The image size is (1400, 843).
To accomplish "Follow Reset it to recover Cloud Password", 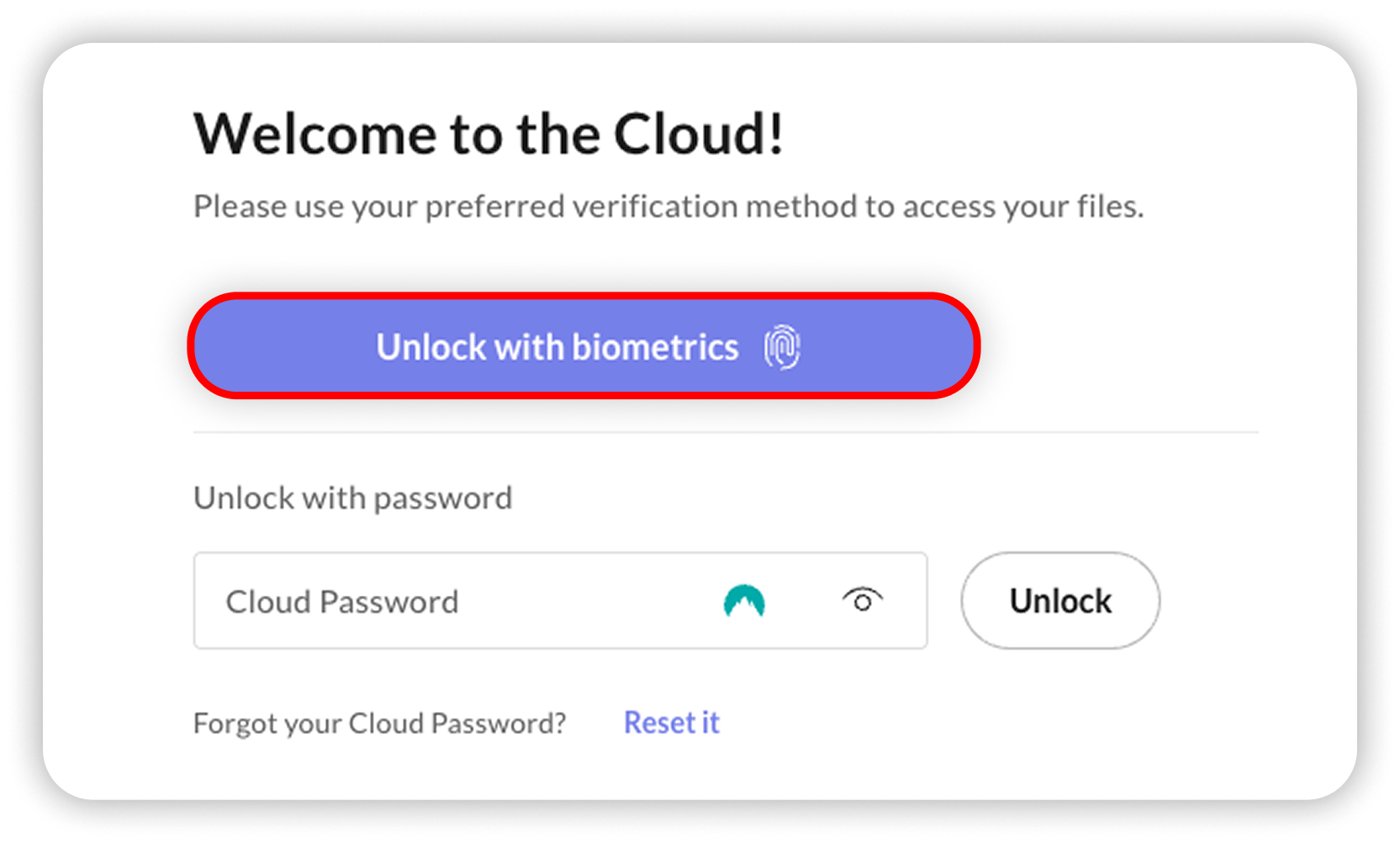I will [x=671, y=723].
